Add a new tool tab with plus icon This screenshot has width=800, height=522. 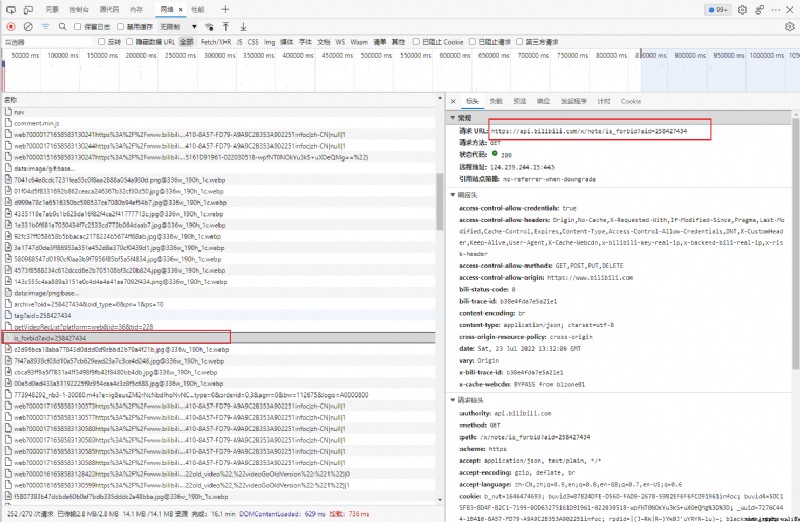pos(225,9)
